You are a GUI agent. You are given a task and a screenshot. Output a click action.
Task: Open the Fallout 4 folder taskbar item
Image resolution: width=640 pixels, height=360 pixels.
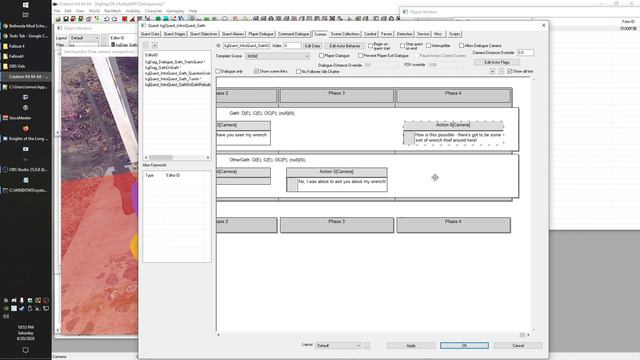click(x=25, y=46)
